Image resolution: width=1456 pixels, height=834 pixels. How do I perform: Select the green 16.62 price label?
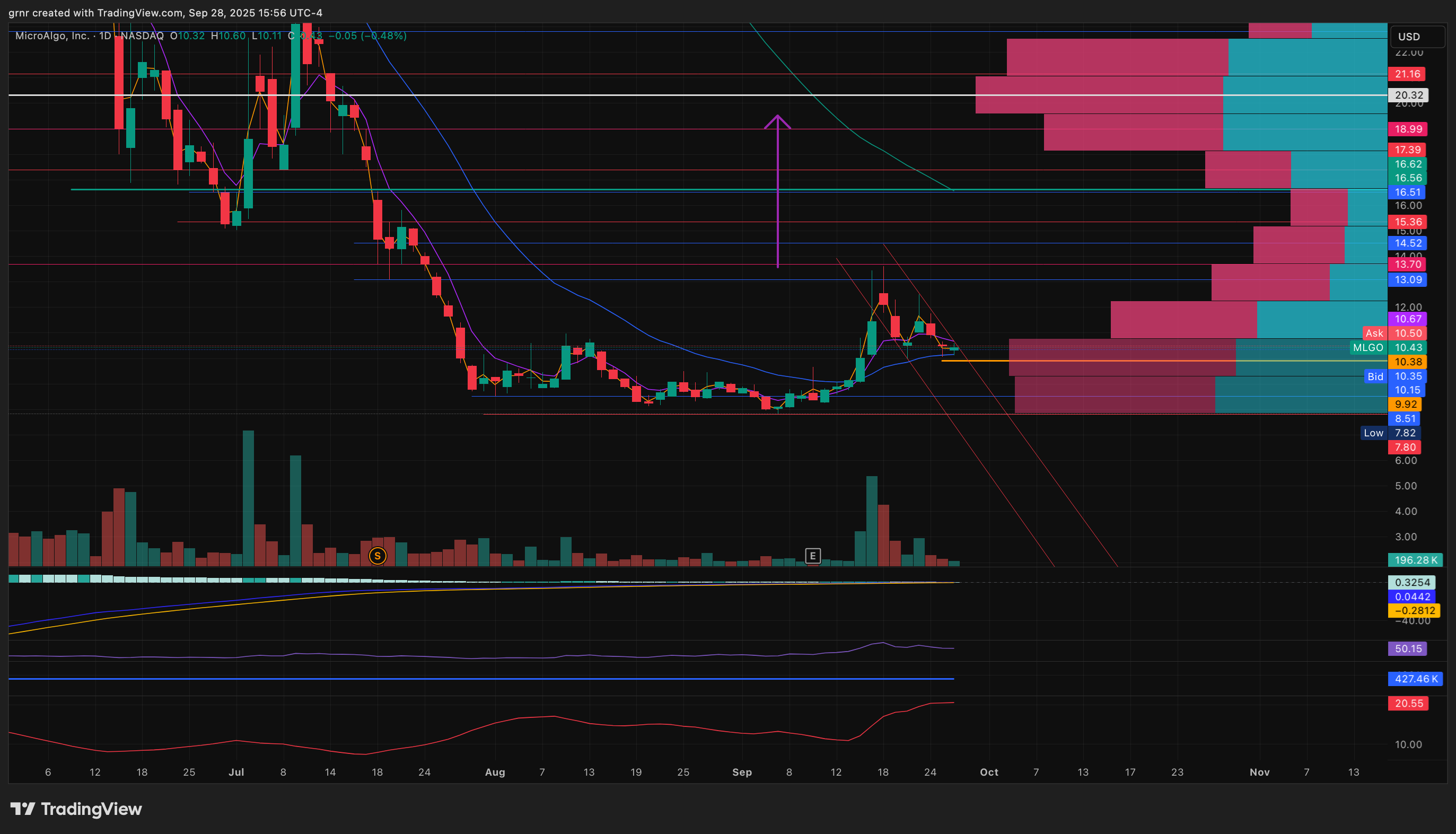click(x=1407, y=164)
